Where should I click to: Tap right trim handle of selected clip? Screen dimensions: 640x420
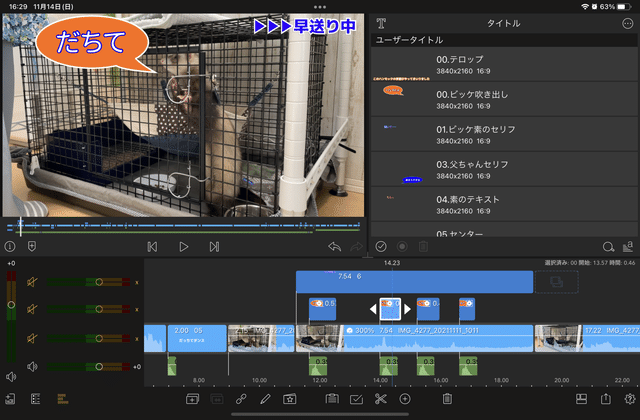407,309
